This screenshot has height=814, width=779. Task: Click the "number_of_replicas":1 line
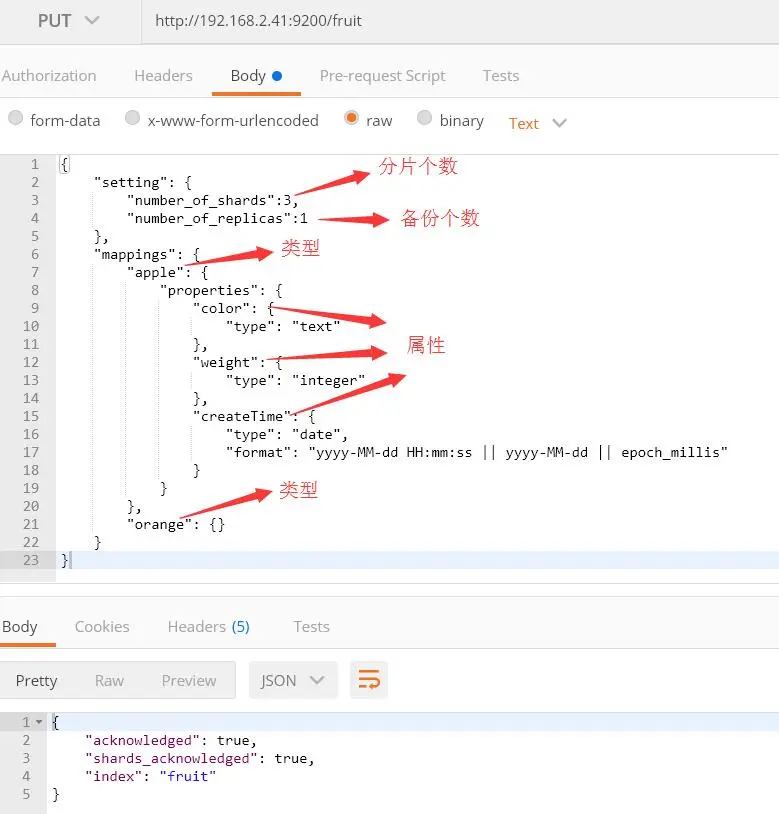(x=217, y=219)
